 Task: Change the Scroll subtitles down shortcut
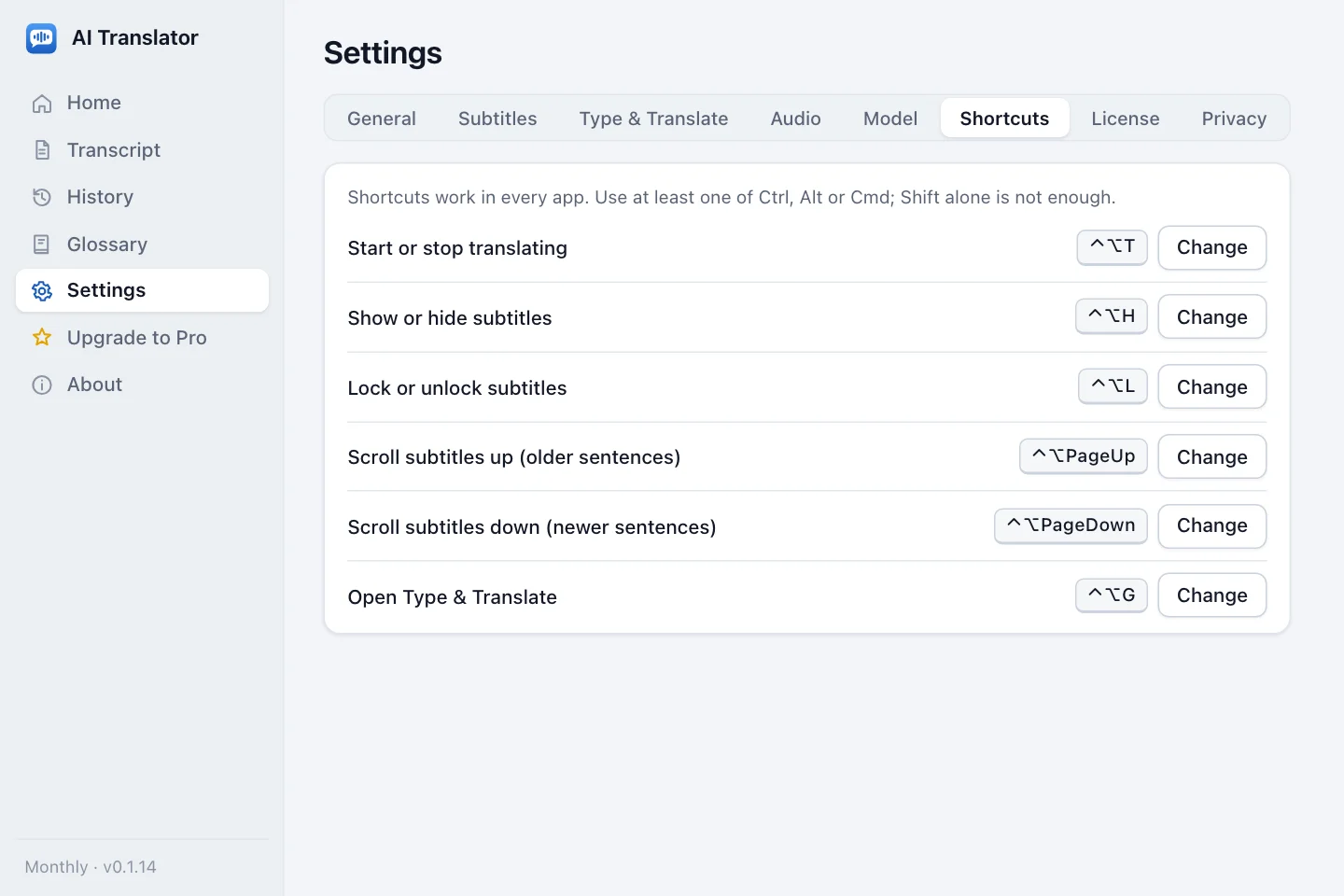pos(1211,525)
